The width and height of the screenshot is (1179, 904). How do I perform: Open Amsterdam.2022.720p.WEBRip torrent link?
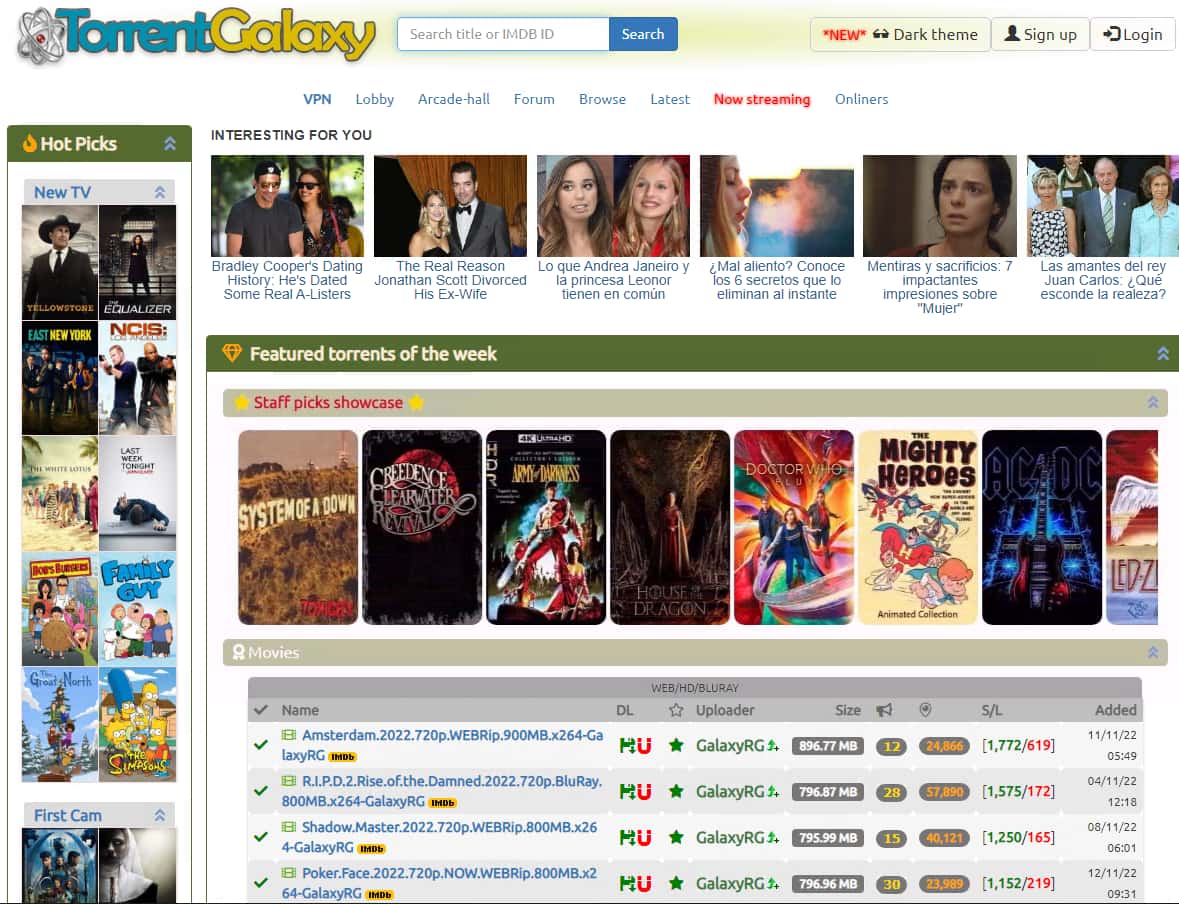442,745
